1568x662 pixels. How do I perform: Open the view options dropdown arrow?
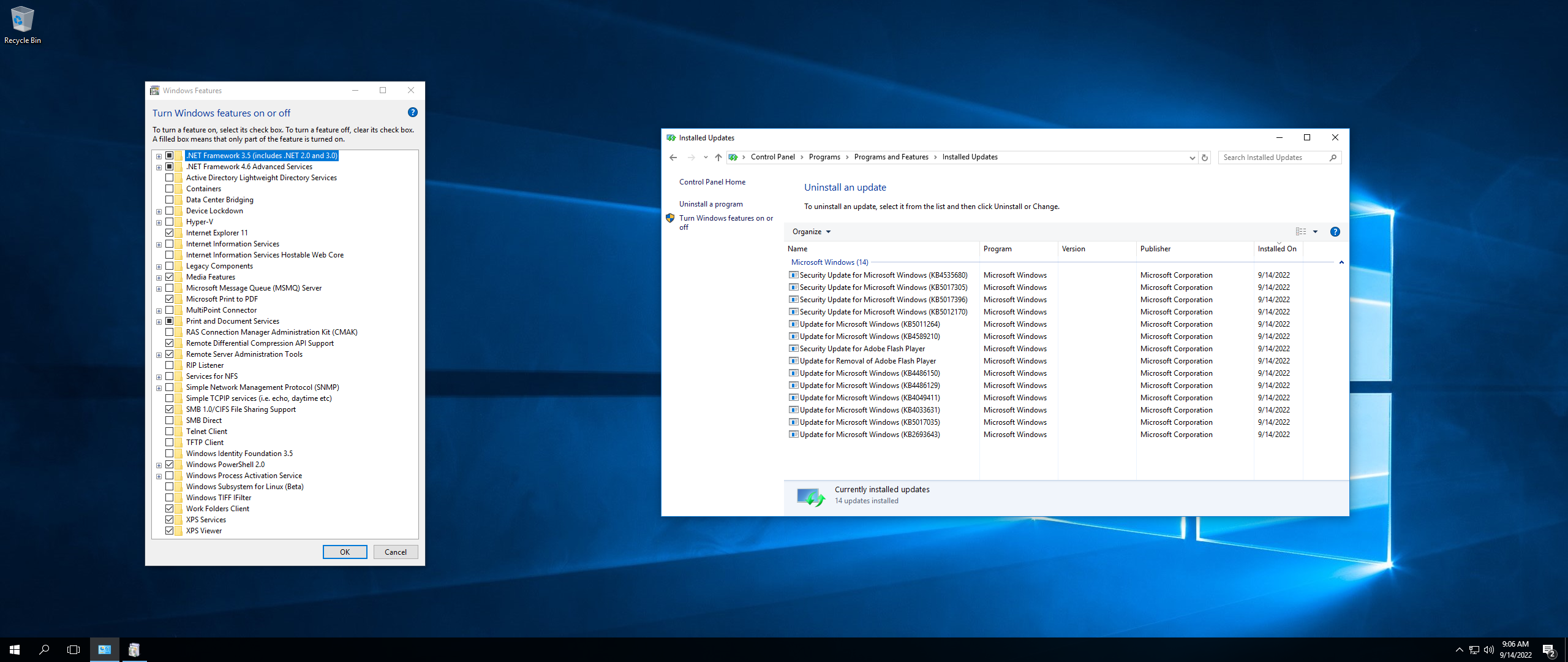[1315, 232]
